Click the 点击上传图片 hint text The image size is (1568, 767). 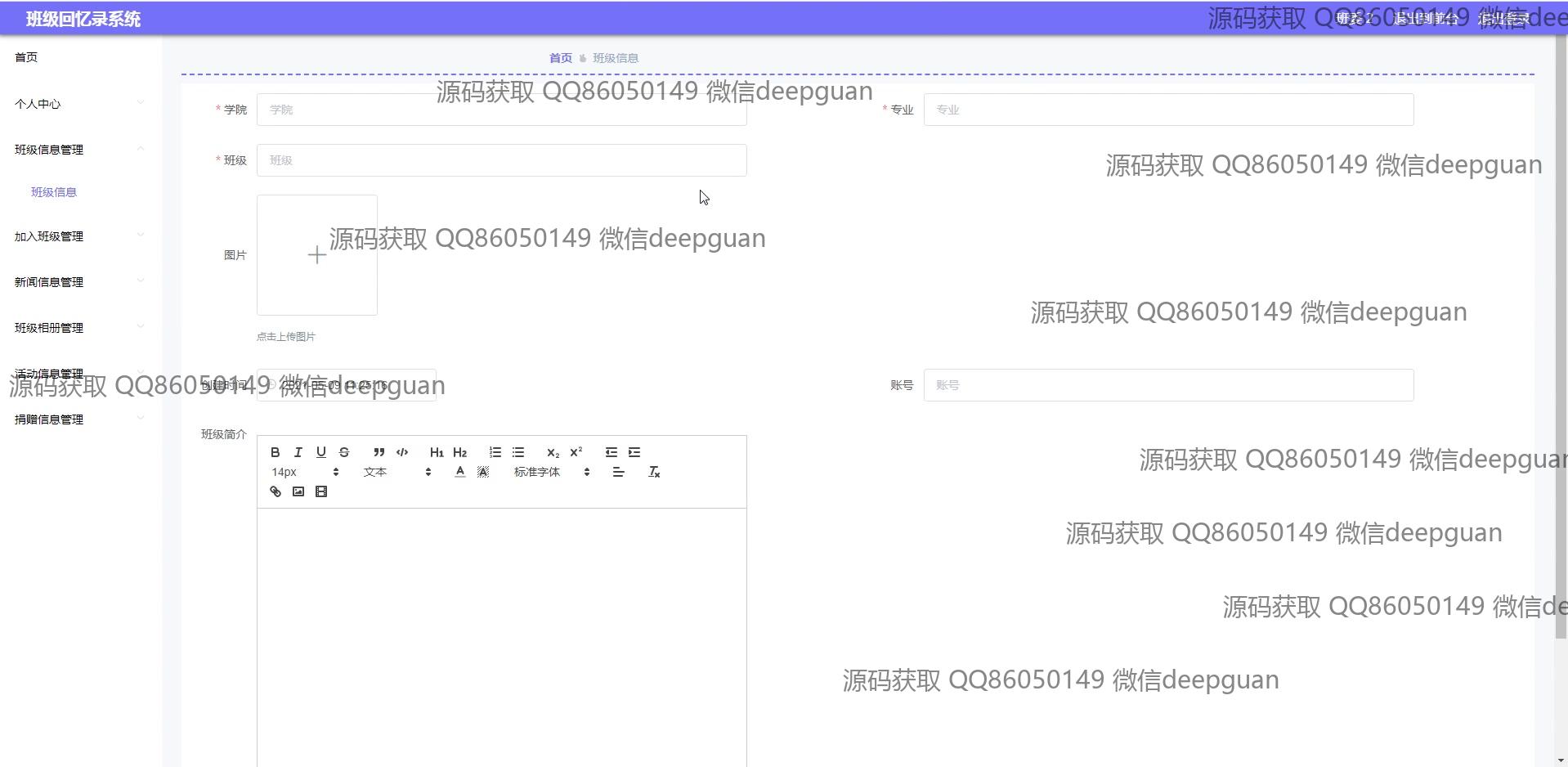tap(286, 337)
